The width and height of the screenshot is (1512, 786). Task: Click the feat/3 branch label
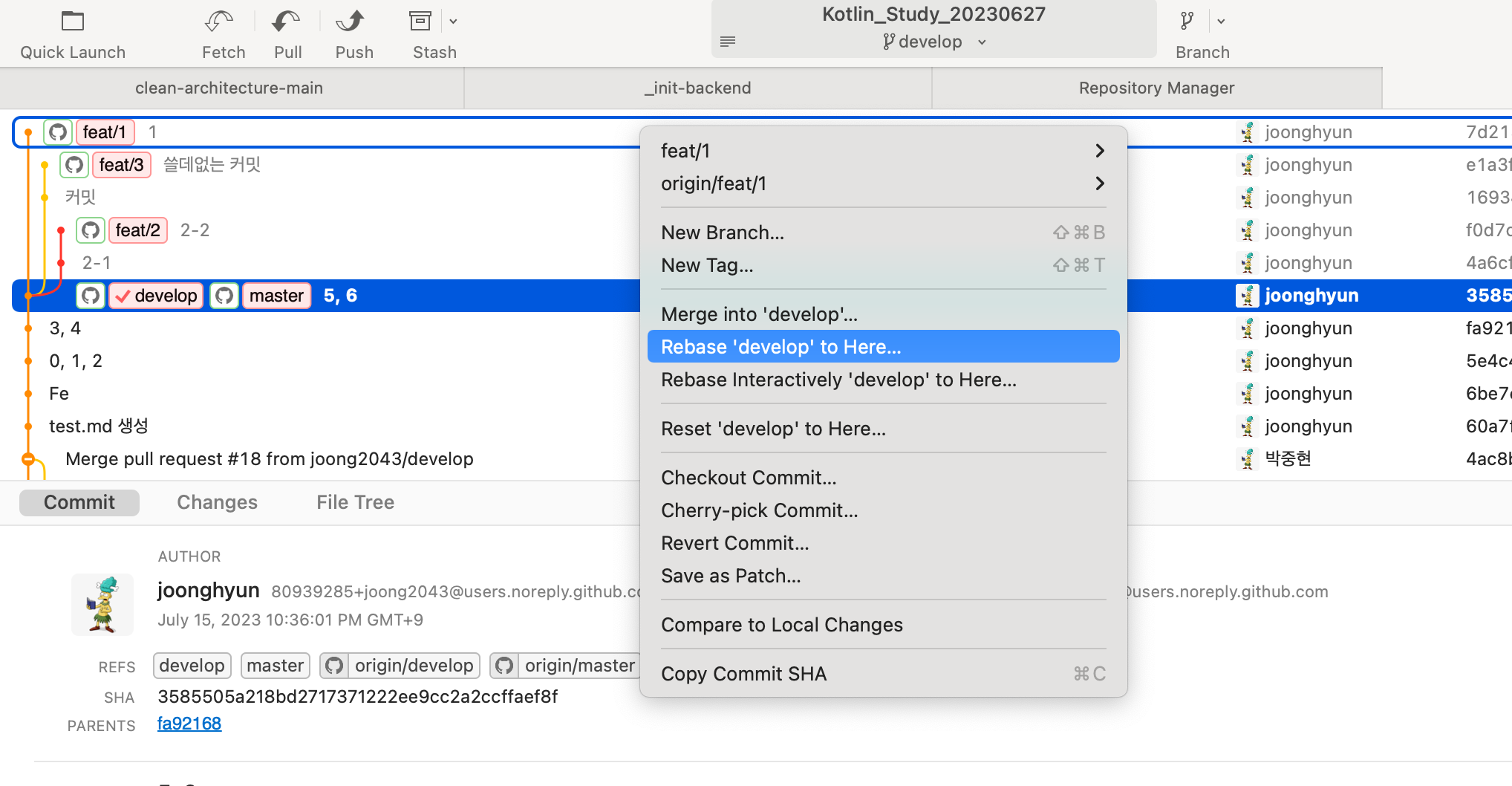121,165
